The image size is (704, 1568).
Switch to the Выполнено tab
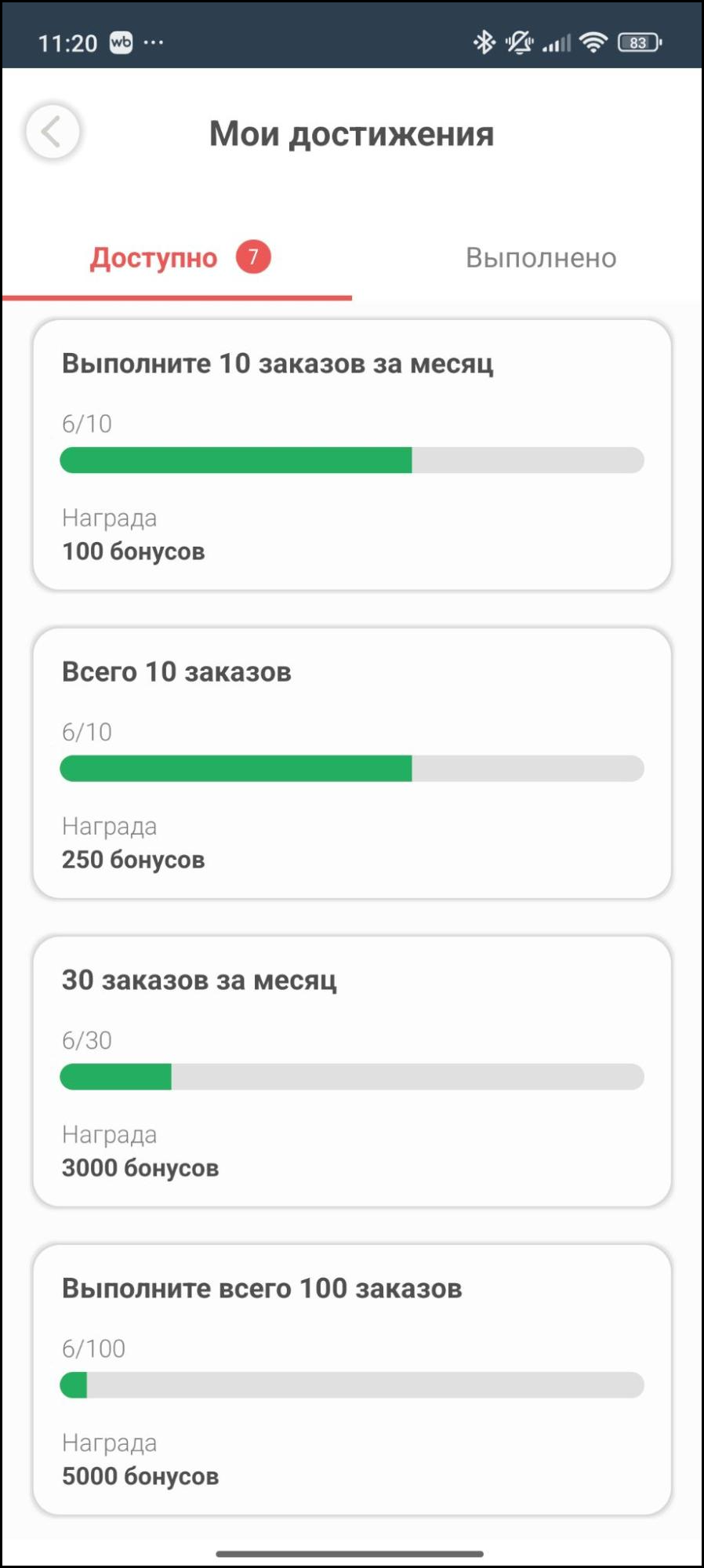pos(541,258)
